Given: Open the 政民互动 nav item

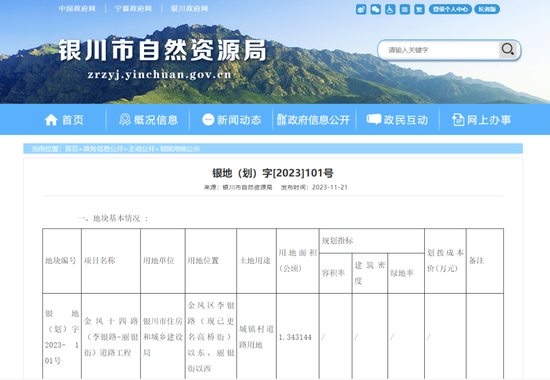Looking at the screenshot, I should [x=405, y=120].
